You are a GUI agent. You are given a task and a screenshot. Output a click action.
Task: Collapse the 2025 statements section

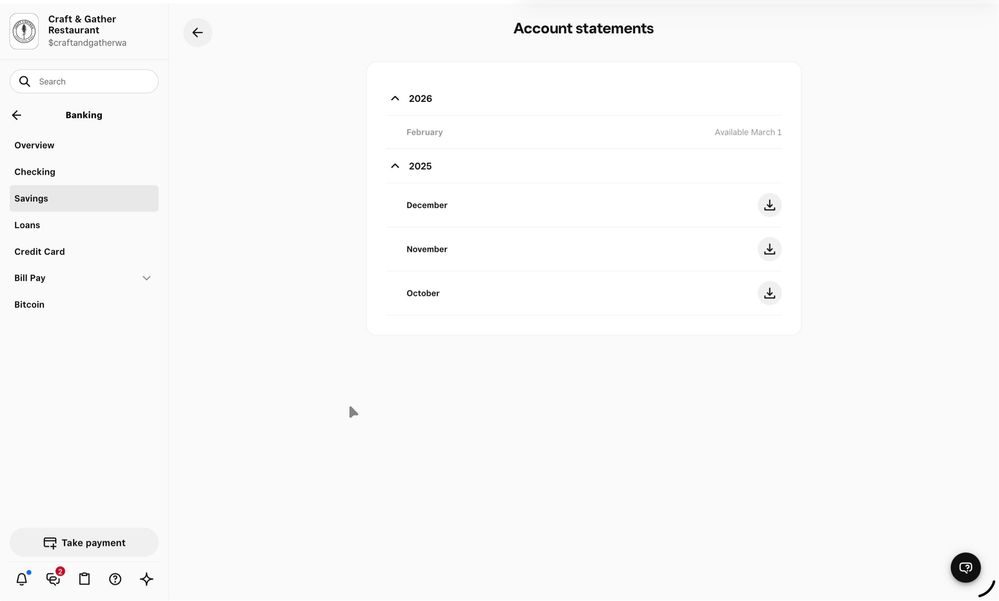click(x=395, y=166)
